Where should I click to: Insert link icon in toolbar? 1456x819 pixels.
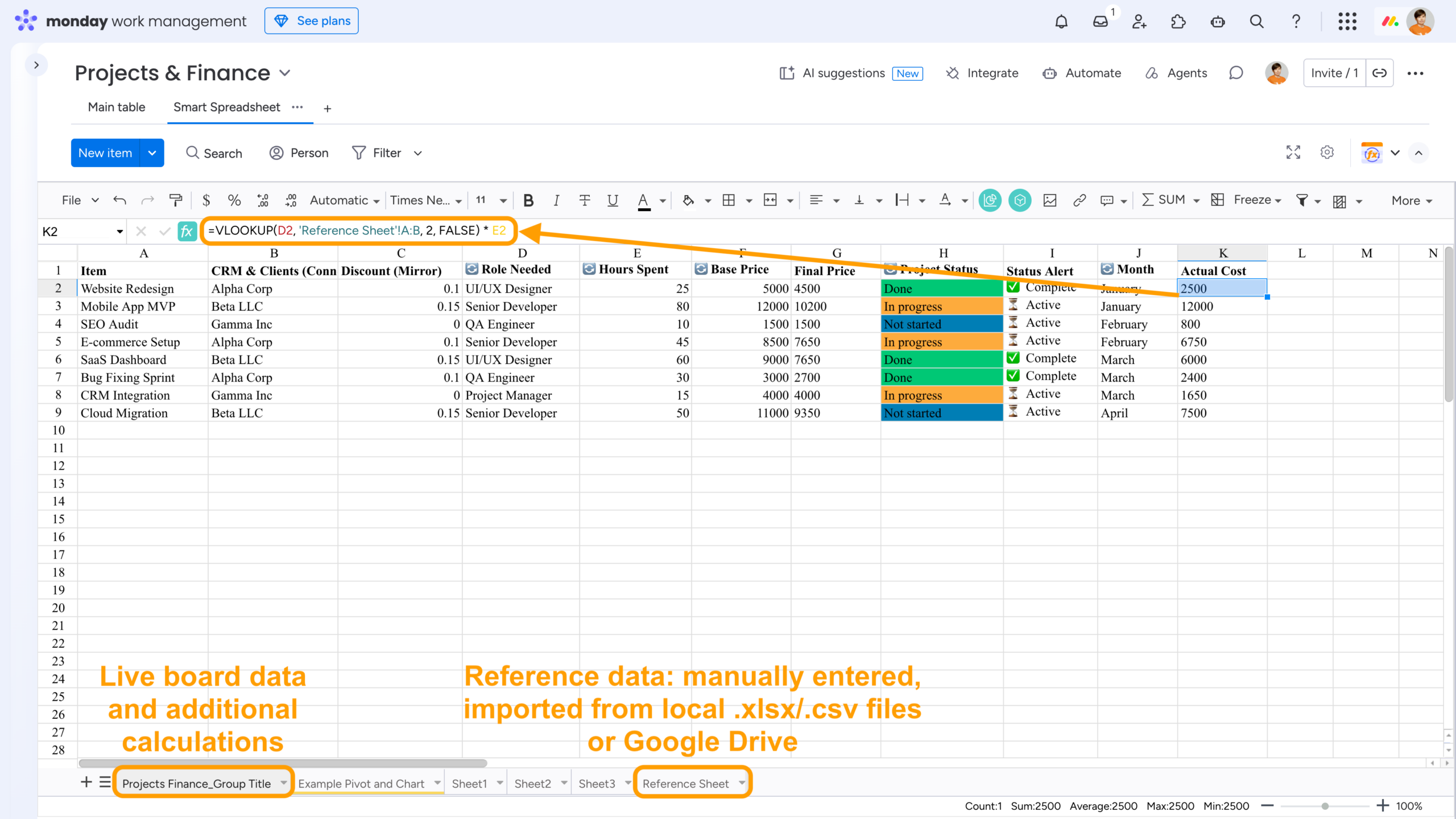[x=1079, y=200]
